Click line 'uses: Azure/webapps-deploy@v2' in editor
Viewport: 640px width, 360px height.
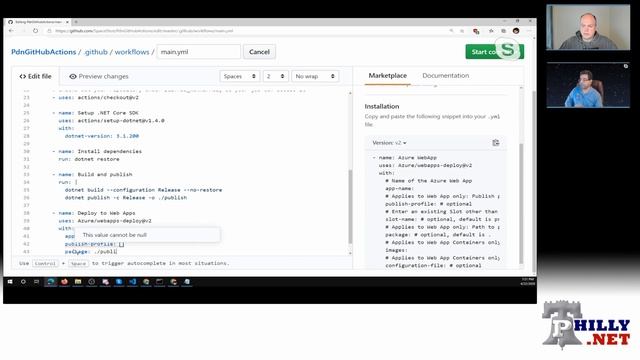coord(105,221)
